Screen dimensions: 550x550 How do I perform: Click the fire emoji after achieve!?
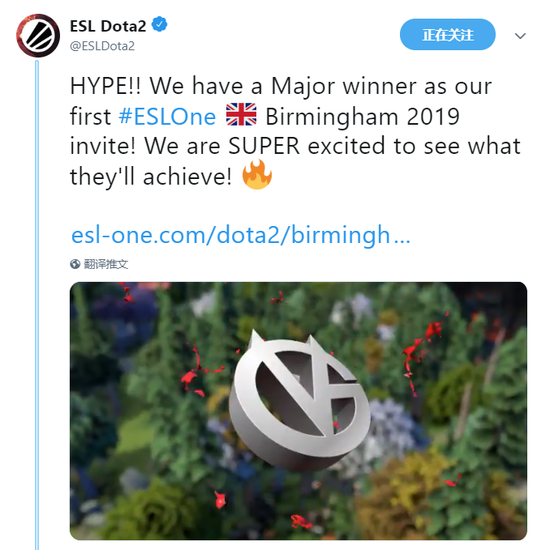click(257, 174)
